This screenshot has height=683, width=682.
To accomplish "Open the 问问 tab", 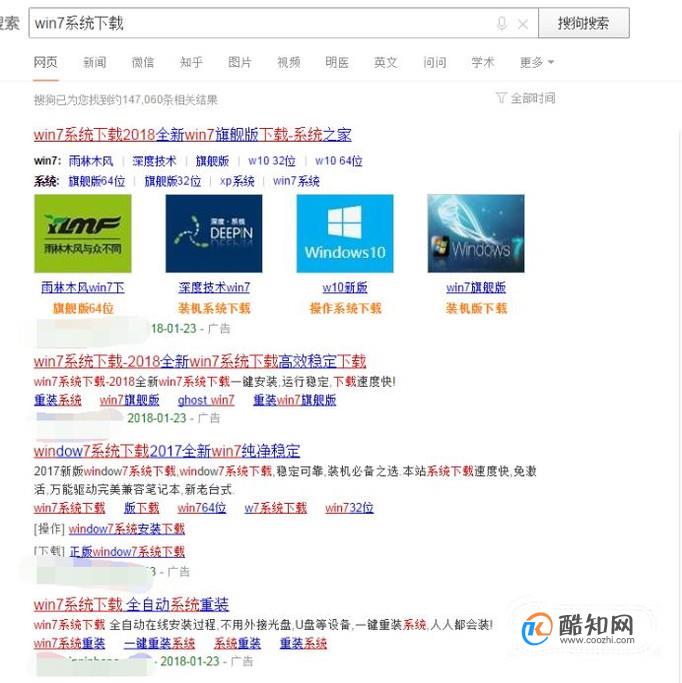I will coord(435,62).
